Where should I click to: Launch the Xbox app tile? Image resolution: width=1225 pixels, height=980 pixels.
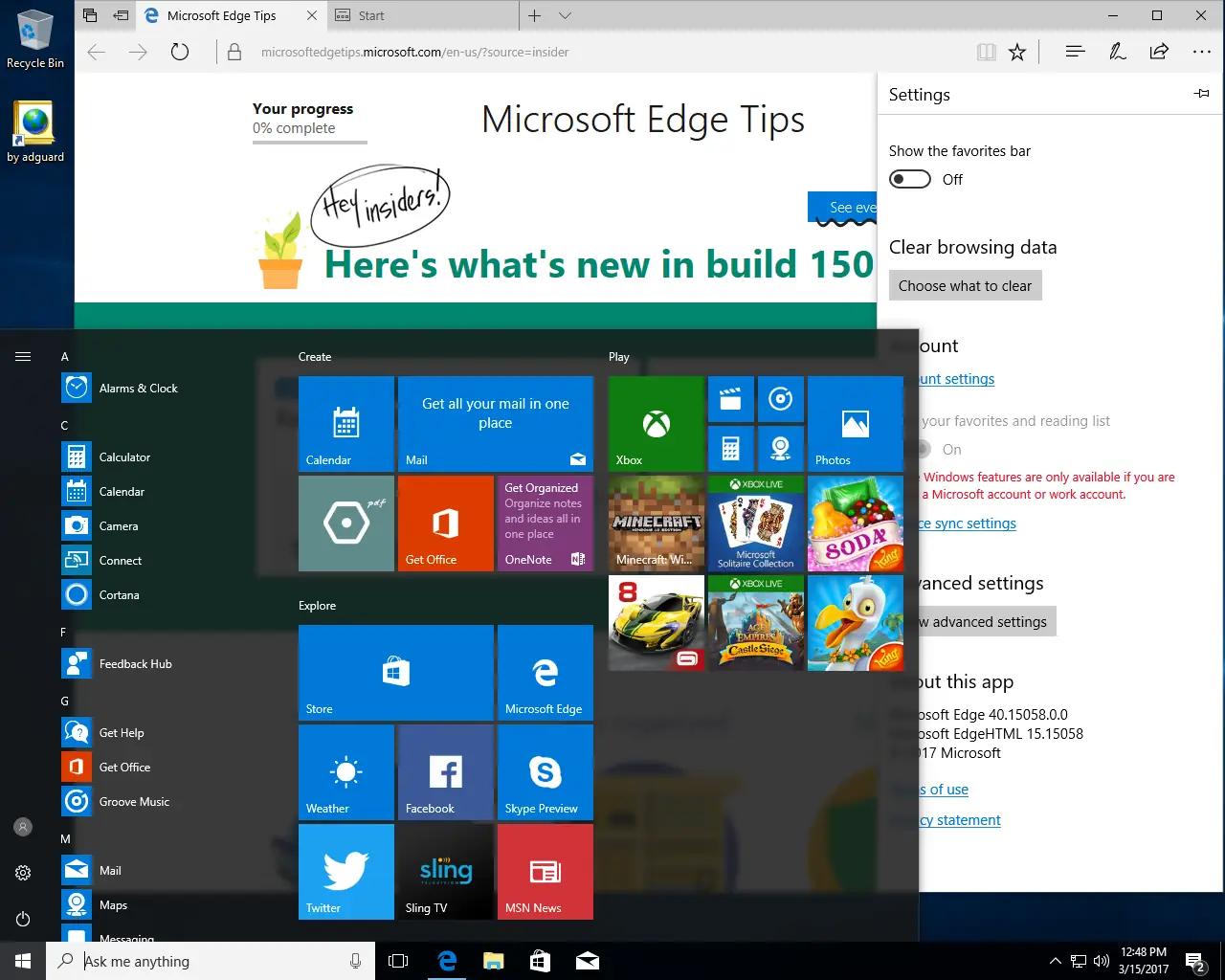tap(656, 424)
